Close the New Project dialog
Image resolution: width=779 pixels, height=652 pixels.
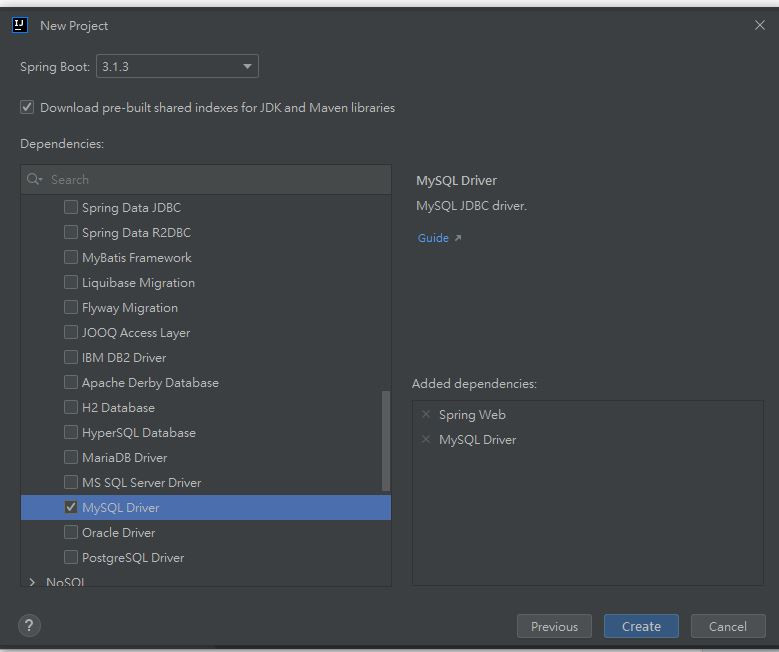tap(759, 25)
